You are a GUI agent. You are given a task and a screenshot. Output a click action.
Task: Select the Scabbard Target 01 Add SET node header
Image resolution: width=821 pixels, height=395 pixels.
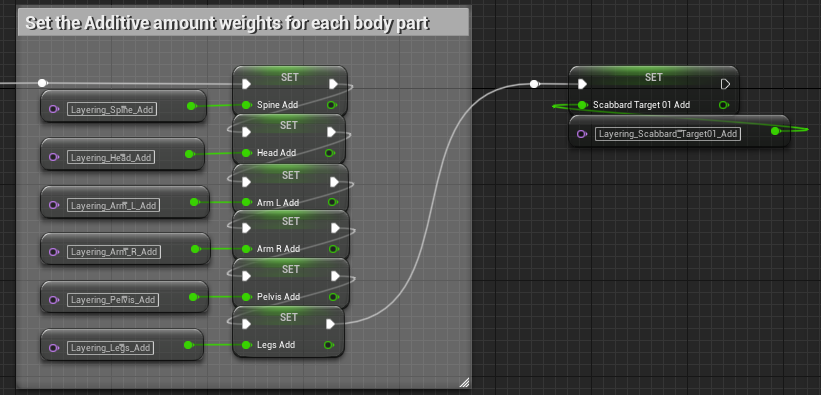pyautogui.click(x=653, y=77)
